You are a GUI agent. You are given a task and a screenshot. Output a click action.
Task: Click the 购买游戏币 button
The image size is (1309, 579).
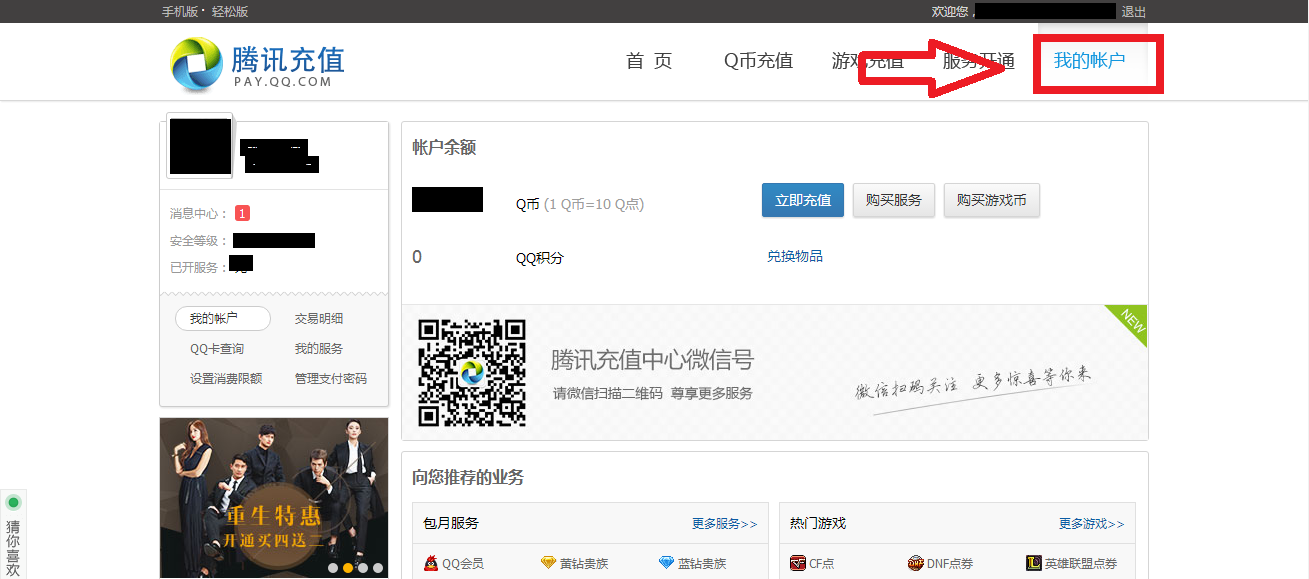992,200
